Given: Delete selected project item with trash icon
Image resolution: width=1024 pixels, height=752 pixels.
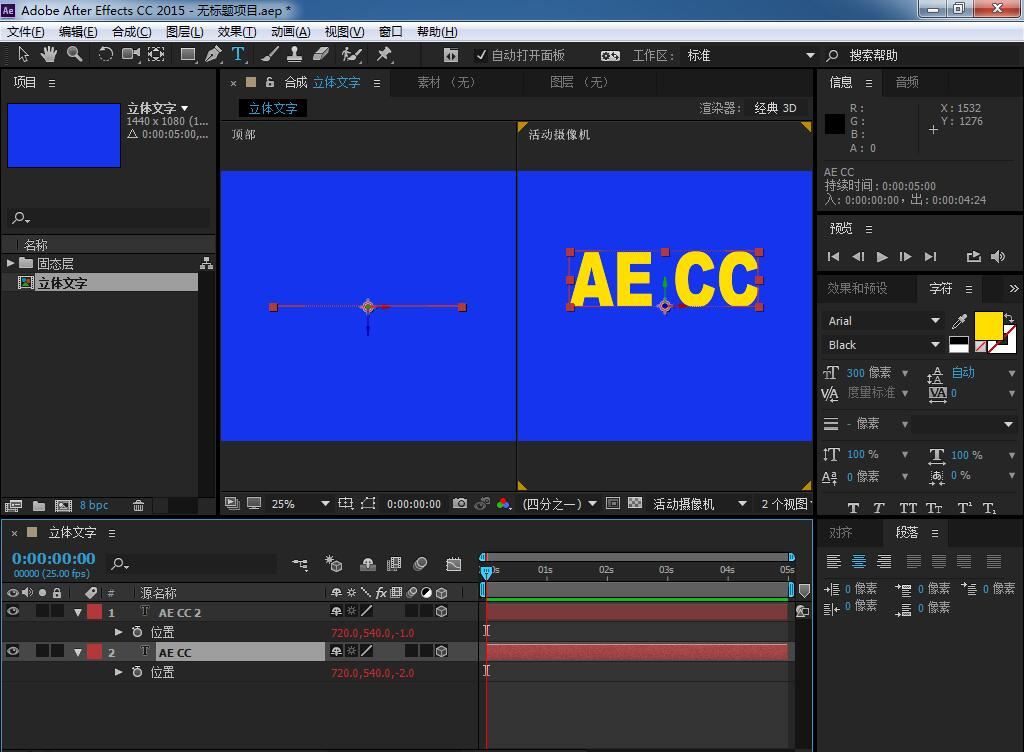Looking at the screenshot, I should (x=138, y=505).
